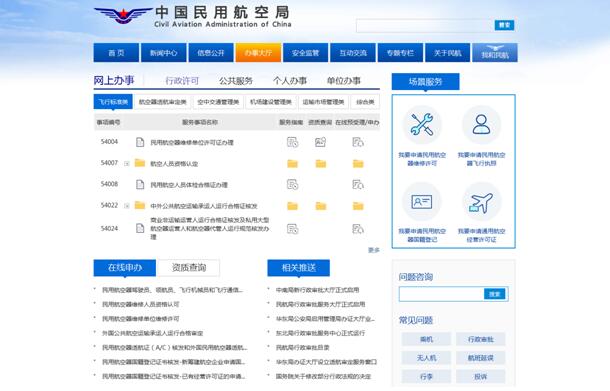Click the 行政审批 FAQ tag
Viewport: 610px width, 391px height.
coord(480,339)
